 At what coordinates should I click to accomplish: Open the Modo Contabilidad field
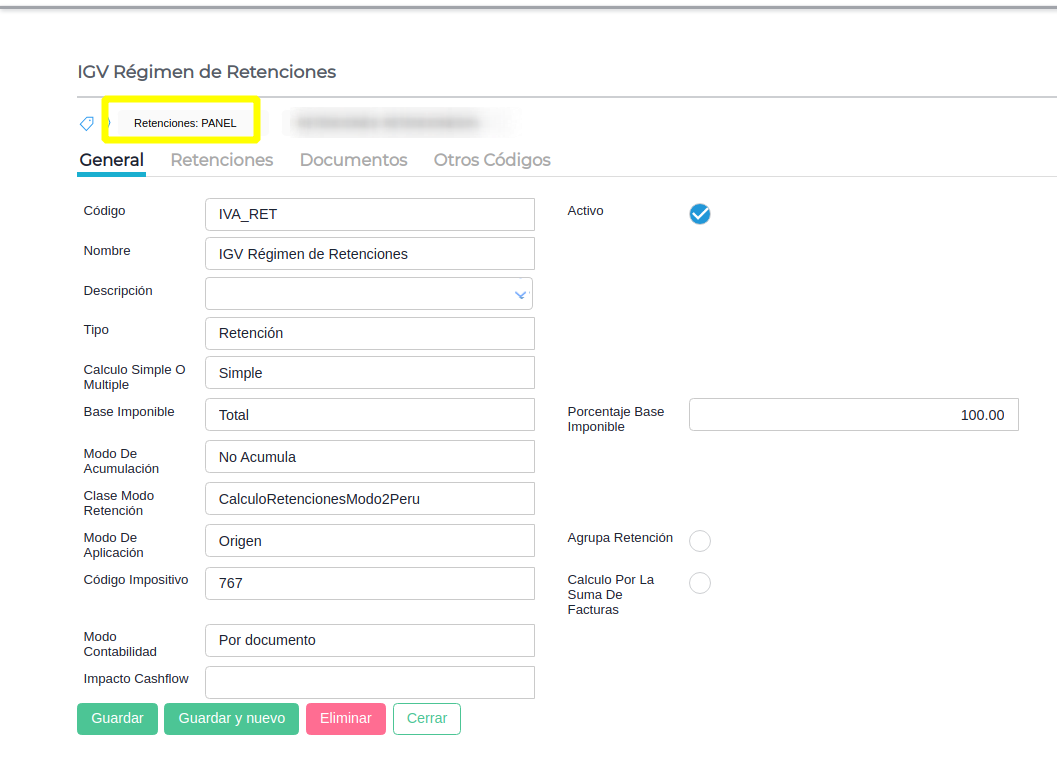[369, 641]
